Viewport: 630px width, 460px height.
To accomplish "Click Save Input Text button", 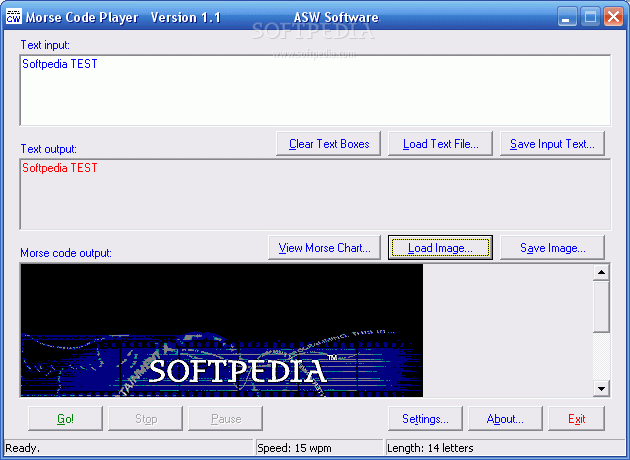I will pos(552,144).
